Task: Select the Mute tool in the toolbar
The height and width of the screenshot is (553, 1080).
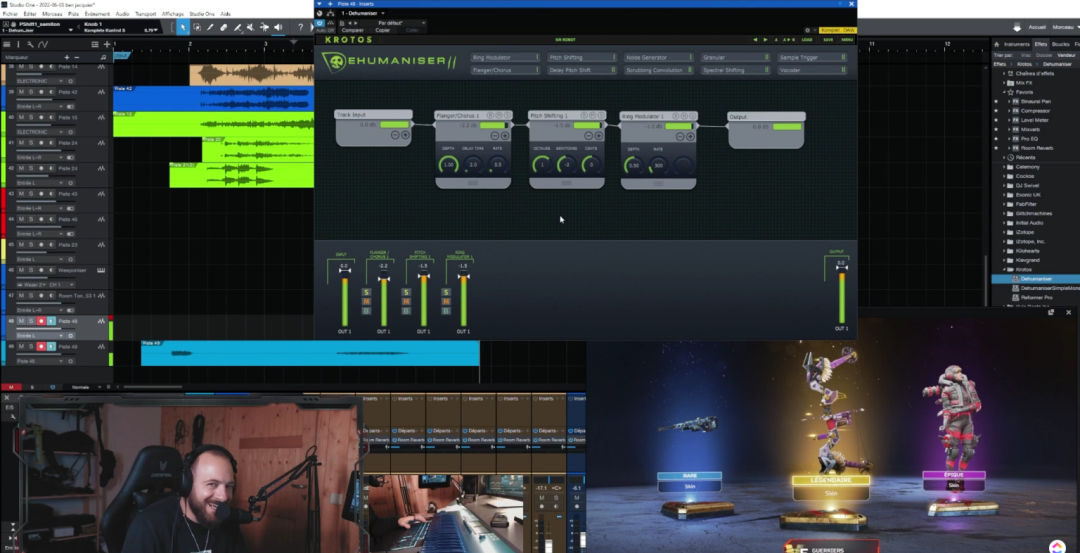Action: click(x=251, y=27)
